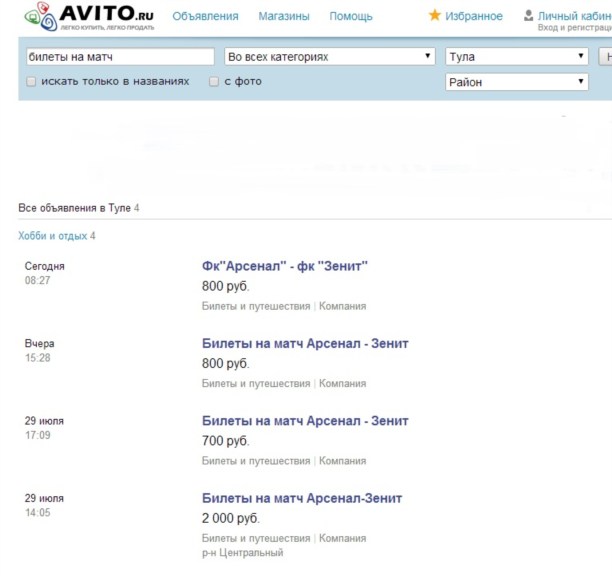
Task: Open the Помощь menu item
Action: pyautogui.click(x=351, y=16)
